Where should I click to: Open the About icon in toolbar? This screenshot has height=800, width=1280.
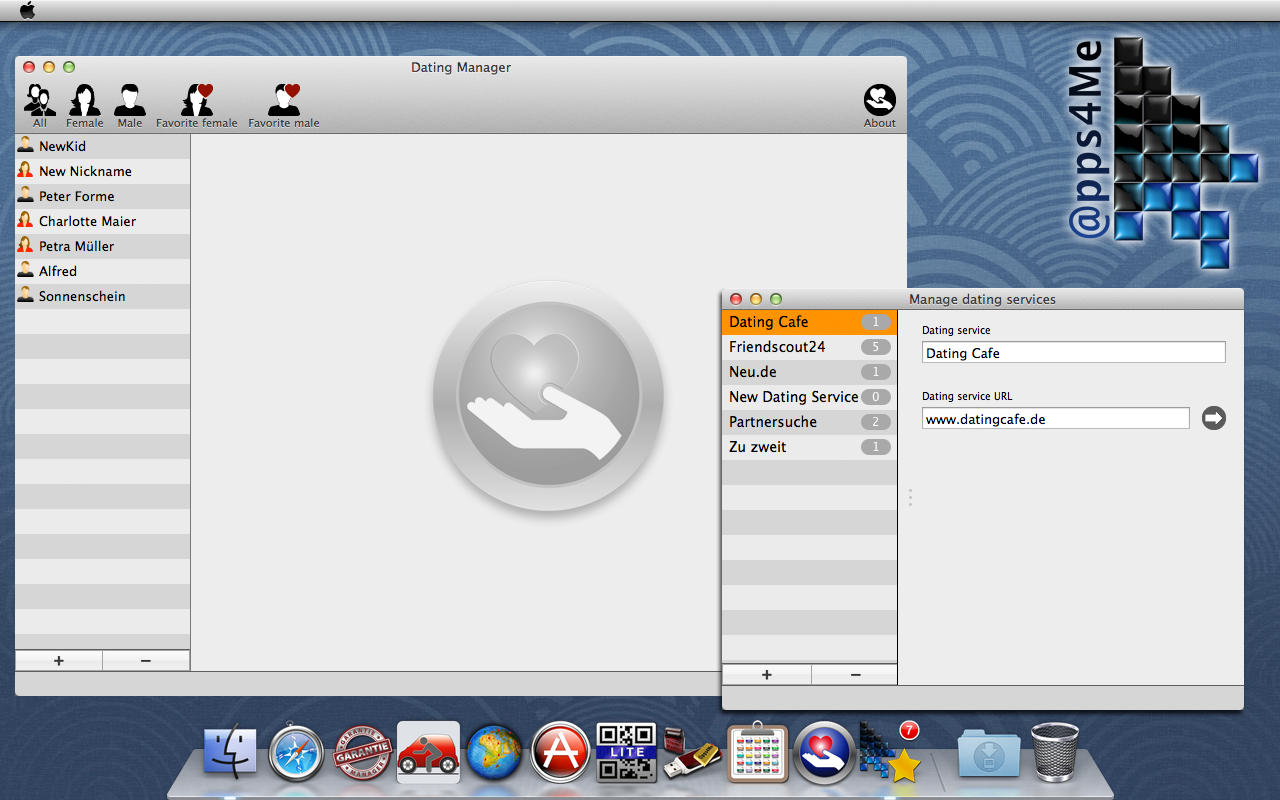coord(879,105)
